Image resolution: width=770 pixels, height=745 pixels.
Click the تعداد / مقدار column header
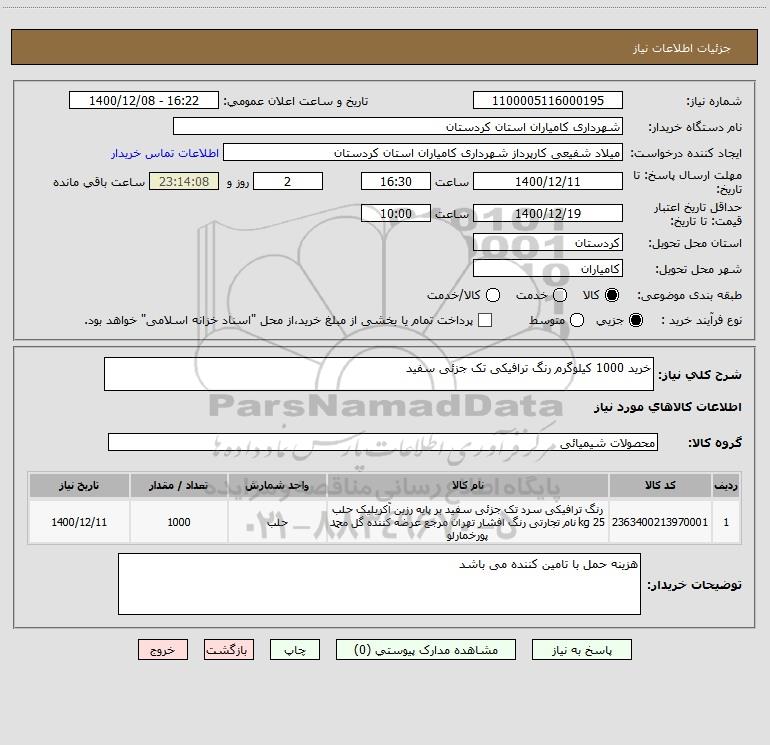coord(179,485)
